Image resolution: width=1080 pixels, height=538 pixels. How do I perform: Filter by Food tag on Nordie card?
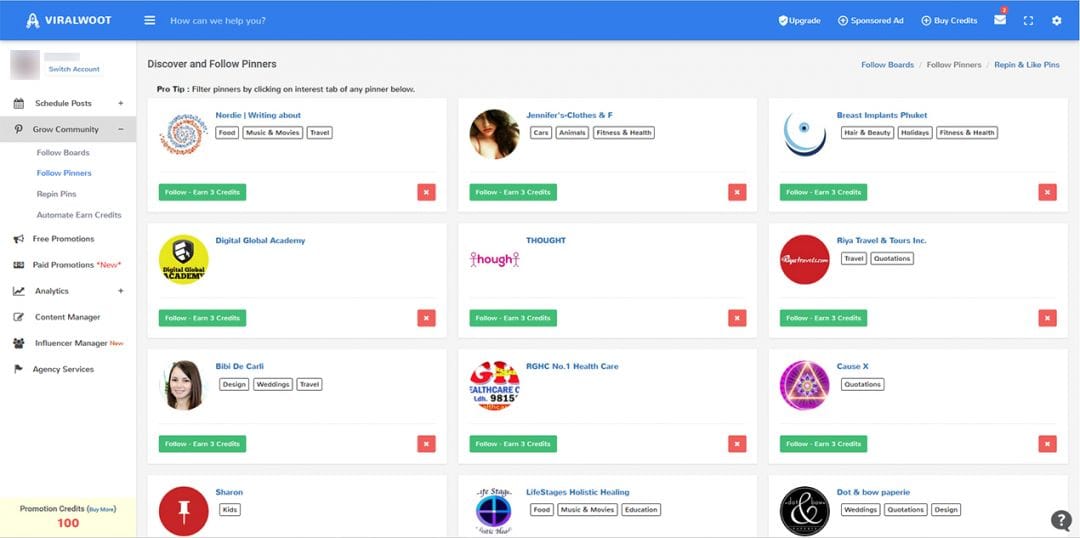click(227, 133)
